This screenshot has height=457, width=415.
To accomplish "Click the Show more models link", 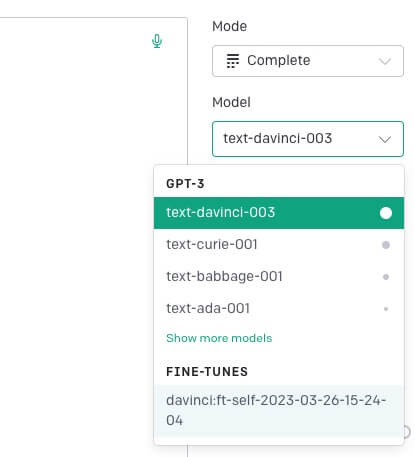I will (x=219, y=338).
